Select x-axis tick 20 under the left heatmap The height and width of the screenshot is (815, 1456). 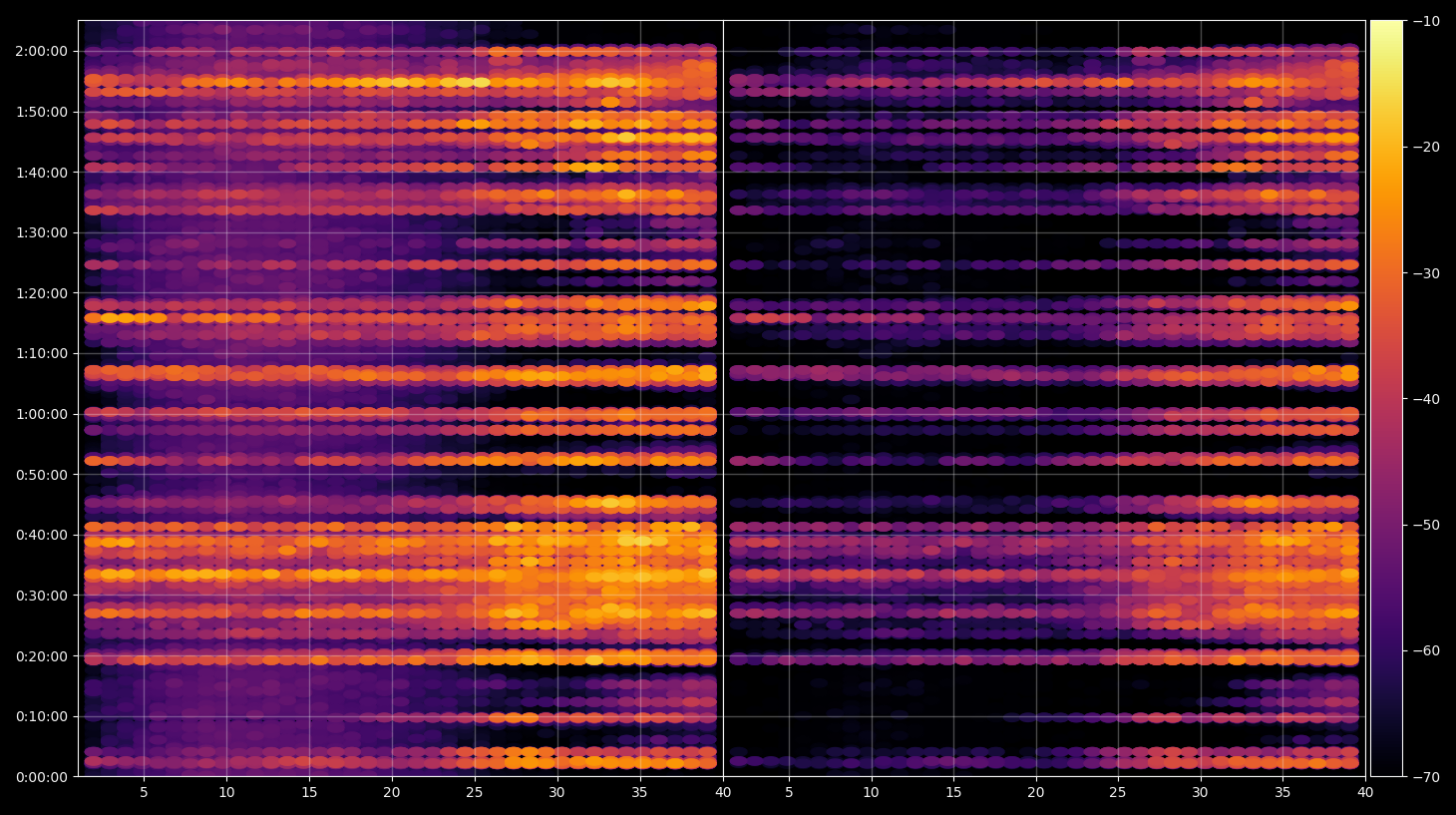click(x=392, y=793)
